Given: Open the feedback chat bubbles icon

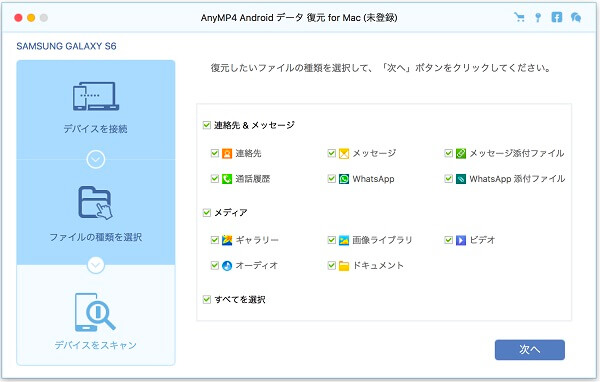Looking at the screenshot, I should tap(576, 17).
